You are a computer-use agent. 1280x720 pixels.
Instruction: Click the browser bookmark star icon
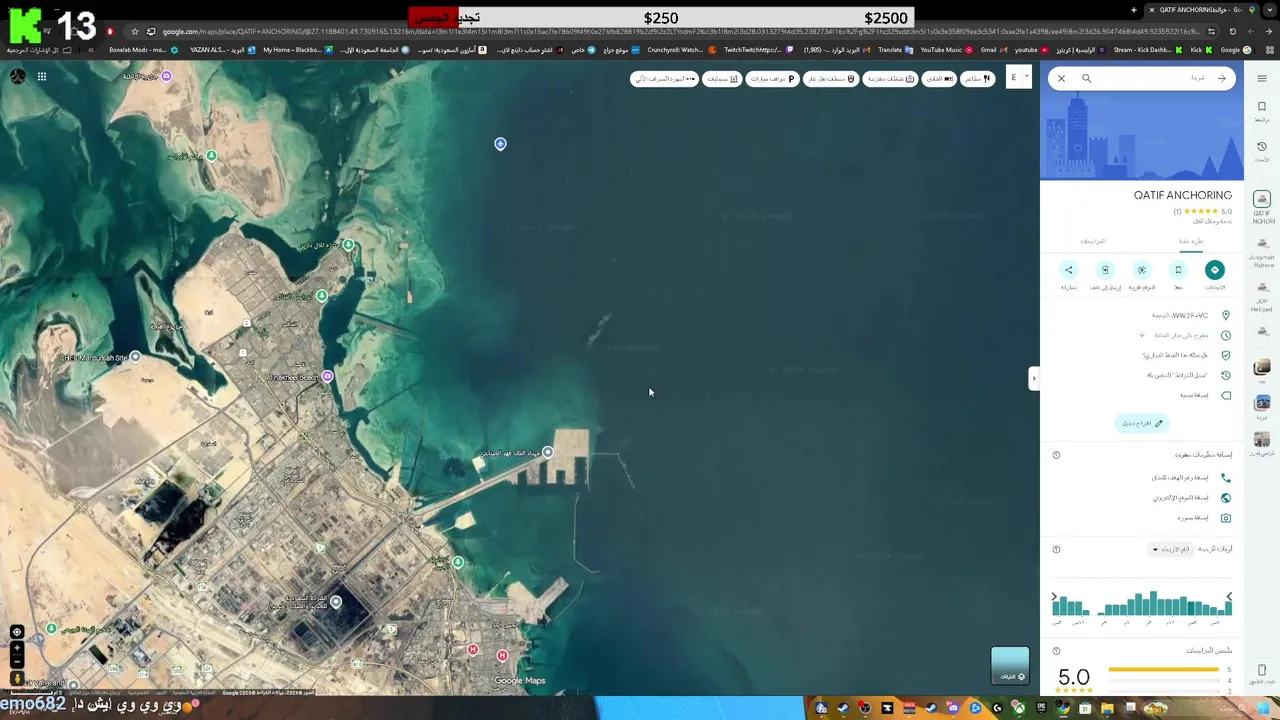pyautogui.click(x=135, y=31)
